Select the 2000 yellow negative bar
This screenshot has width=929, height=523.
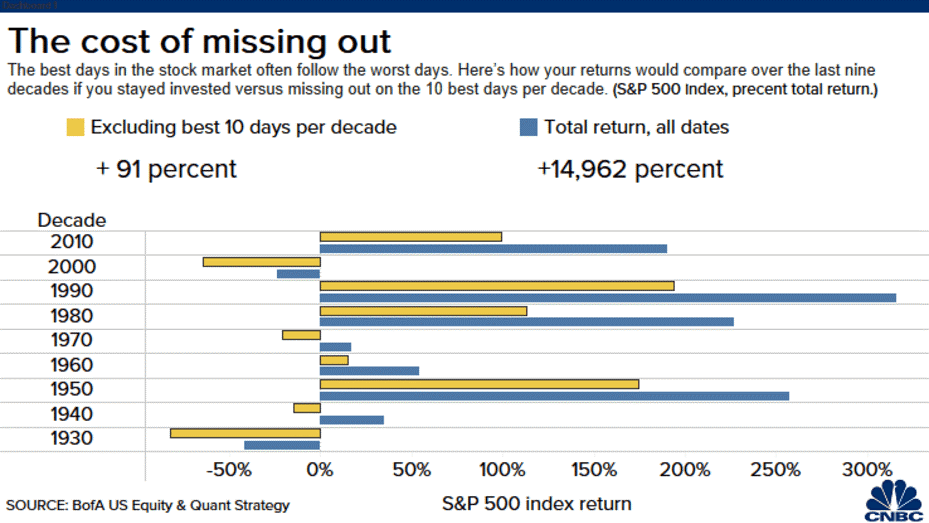click(x=261, y=262)
